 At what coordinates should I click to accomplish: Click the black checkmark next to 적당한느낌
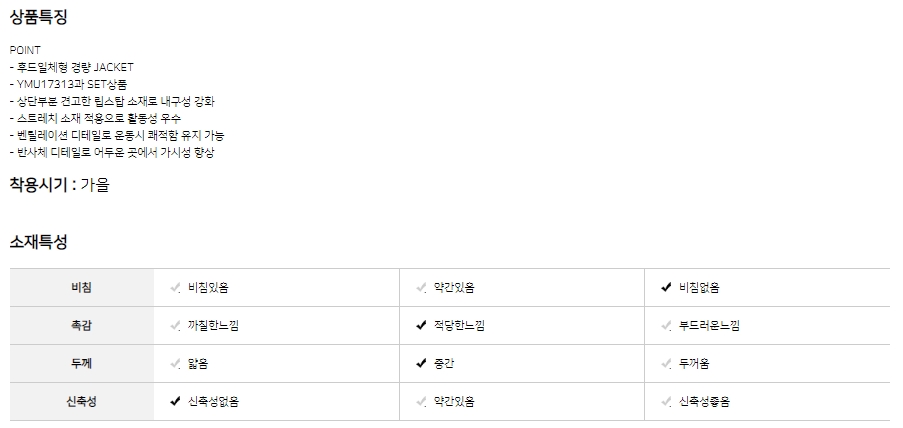click(x=421, y=326)
